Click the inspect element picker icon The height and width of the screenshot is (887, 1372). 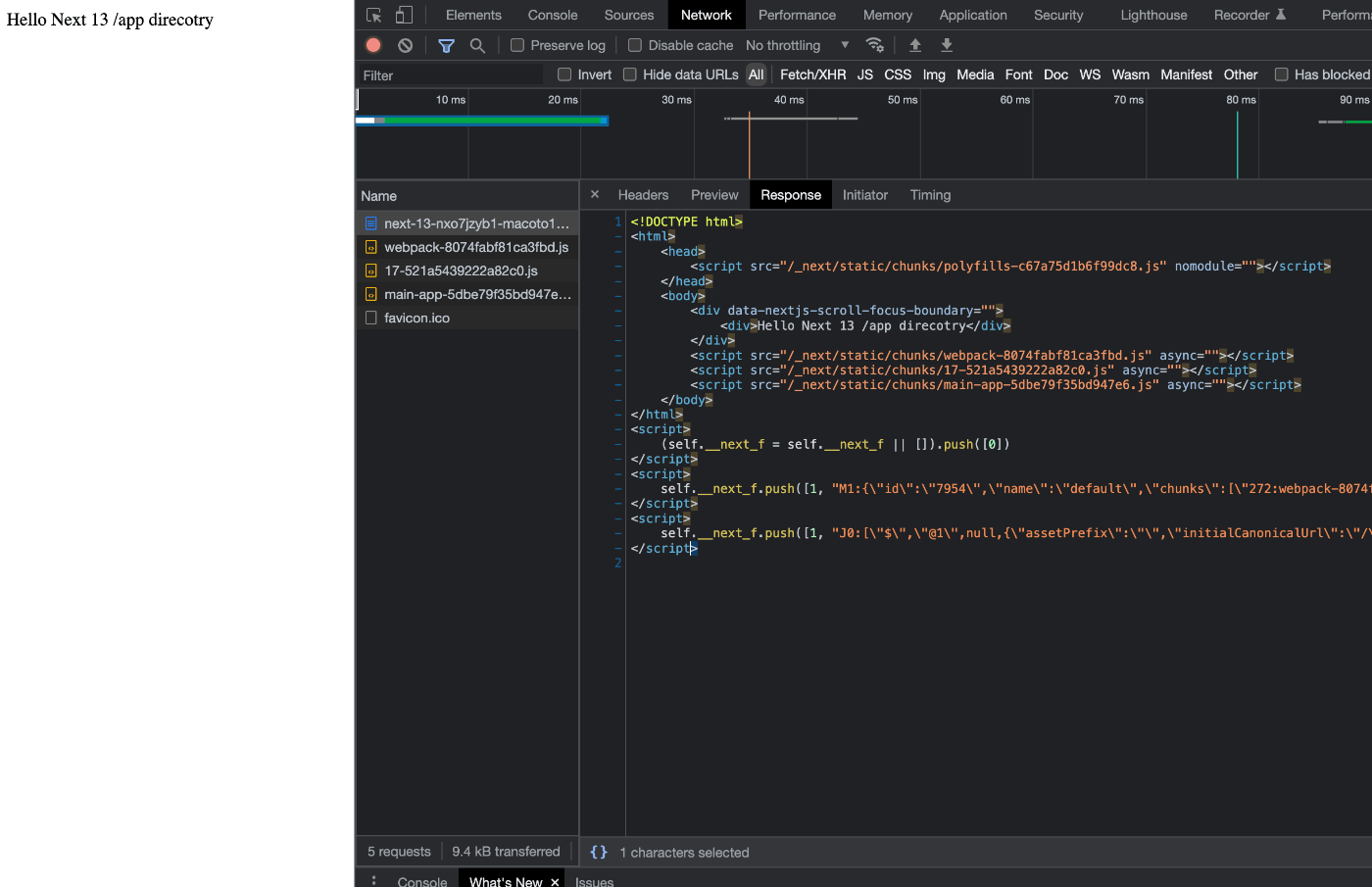[x=373, y=15]
